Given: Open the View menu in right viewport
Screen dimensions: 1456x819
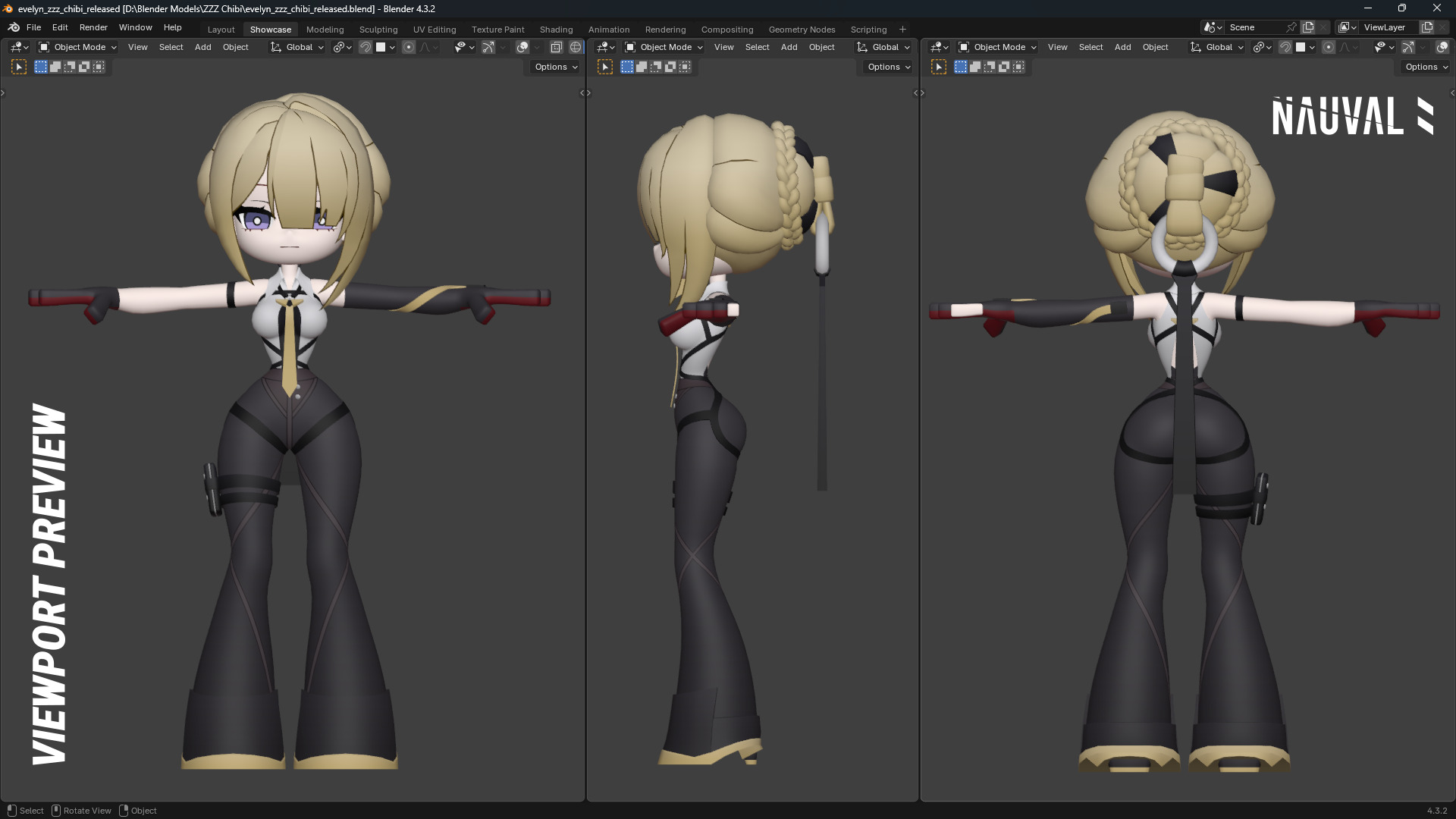Looking at the screenshot, I should tap(1057, 47).
